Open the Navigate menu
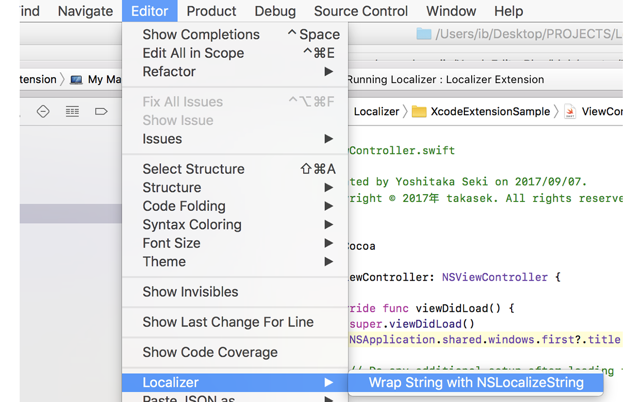Viewport: 643px width, 402px height. (85, 11)
